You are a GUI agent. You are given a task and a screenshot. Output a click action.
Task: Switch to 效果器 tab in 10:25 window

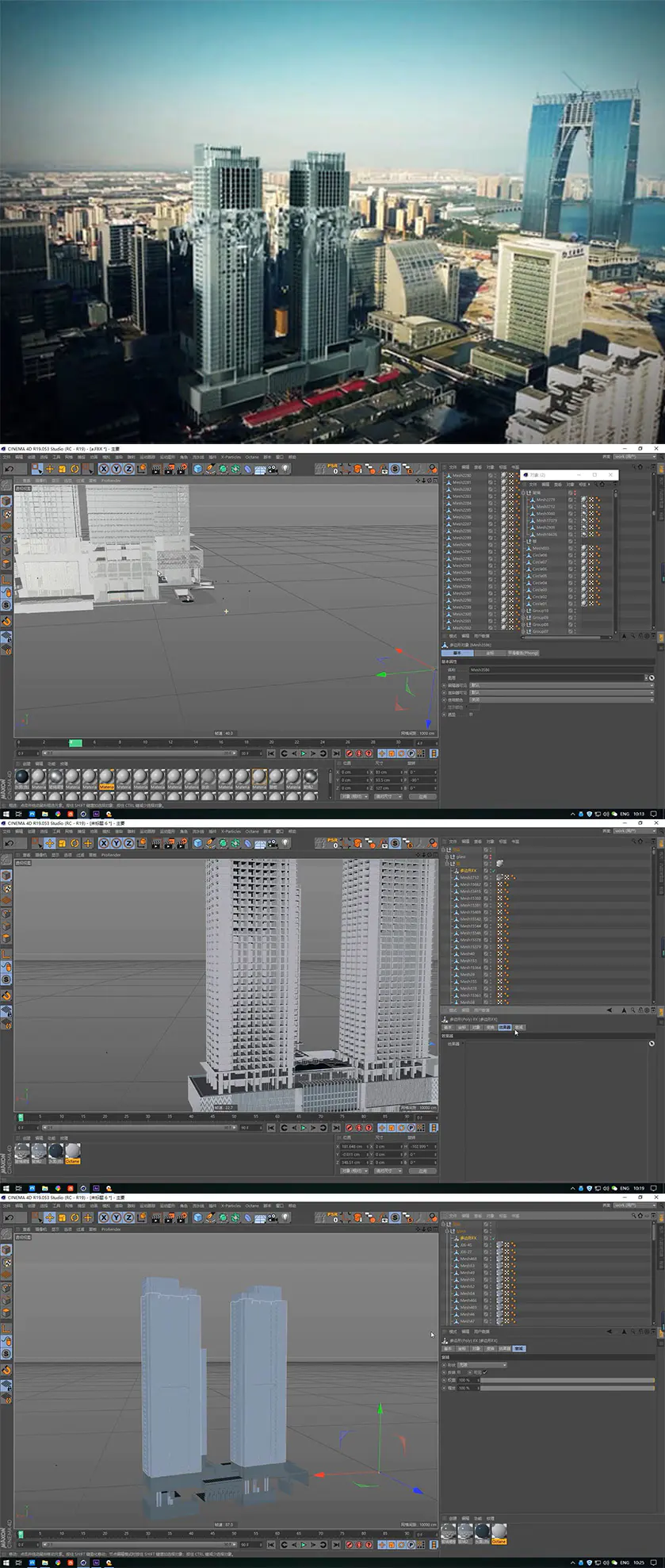[x=504, y=1348]
